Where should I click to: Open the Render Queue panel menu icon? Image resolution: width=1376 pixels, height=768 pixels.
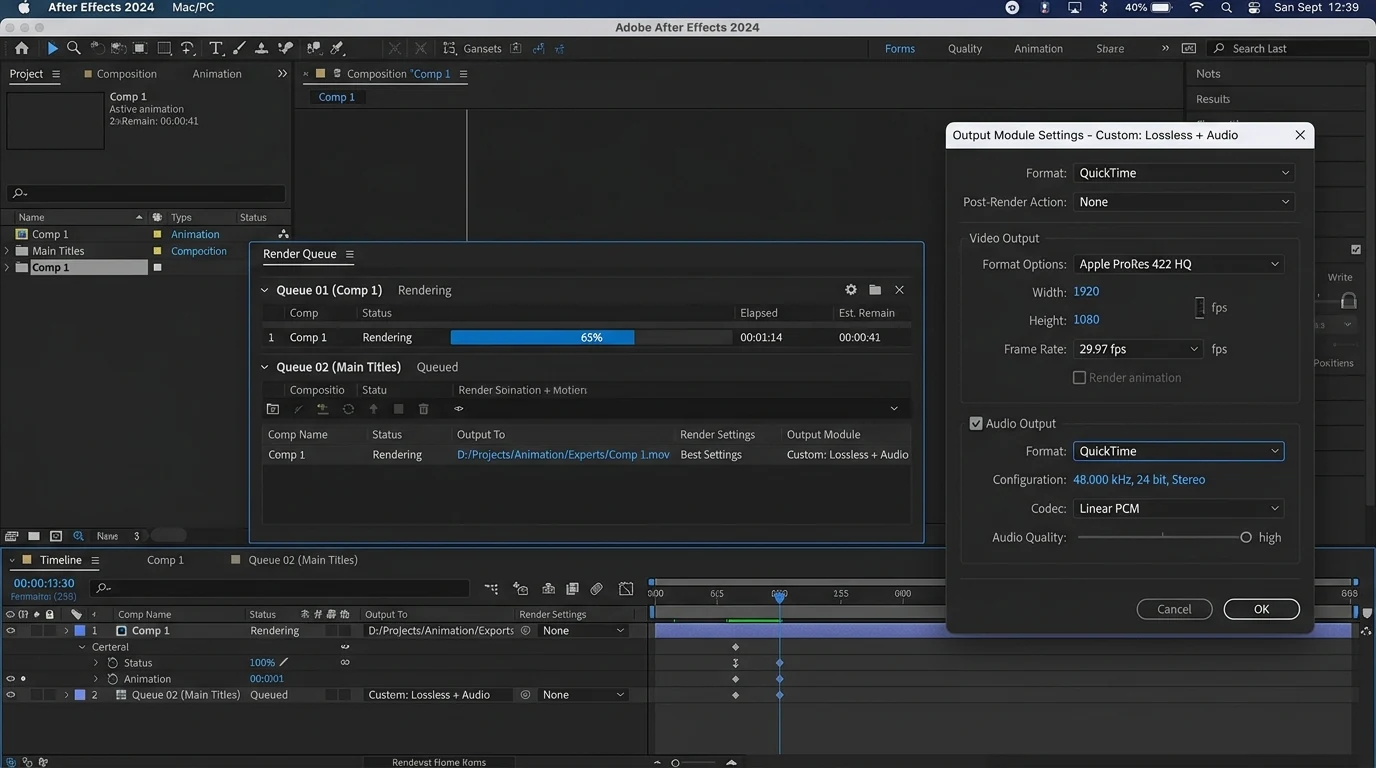click(x=349, y=254)
